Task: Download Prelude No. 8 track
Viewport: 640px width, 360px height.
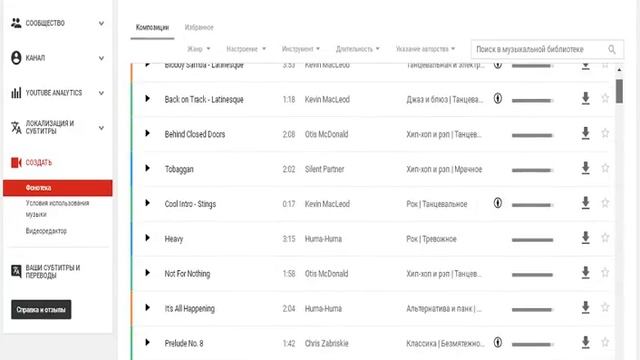Action: click(x=585, y=342)
